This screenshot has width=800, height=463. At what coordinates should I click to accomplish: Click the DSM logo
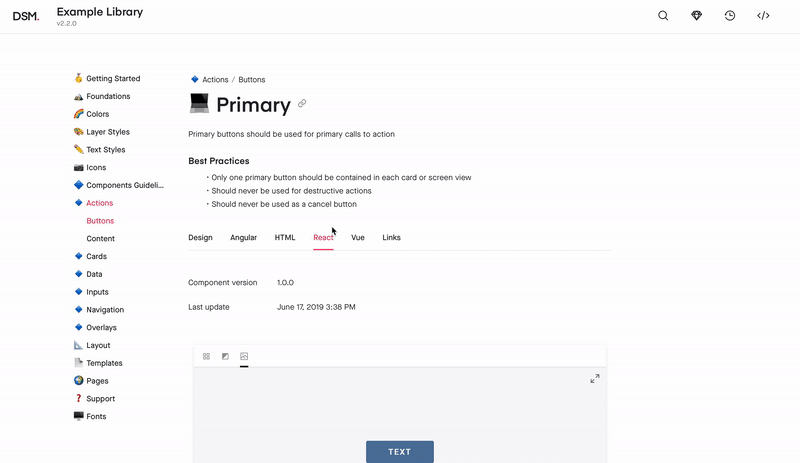coord(26,16)
